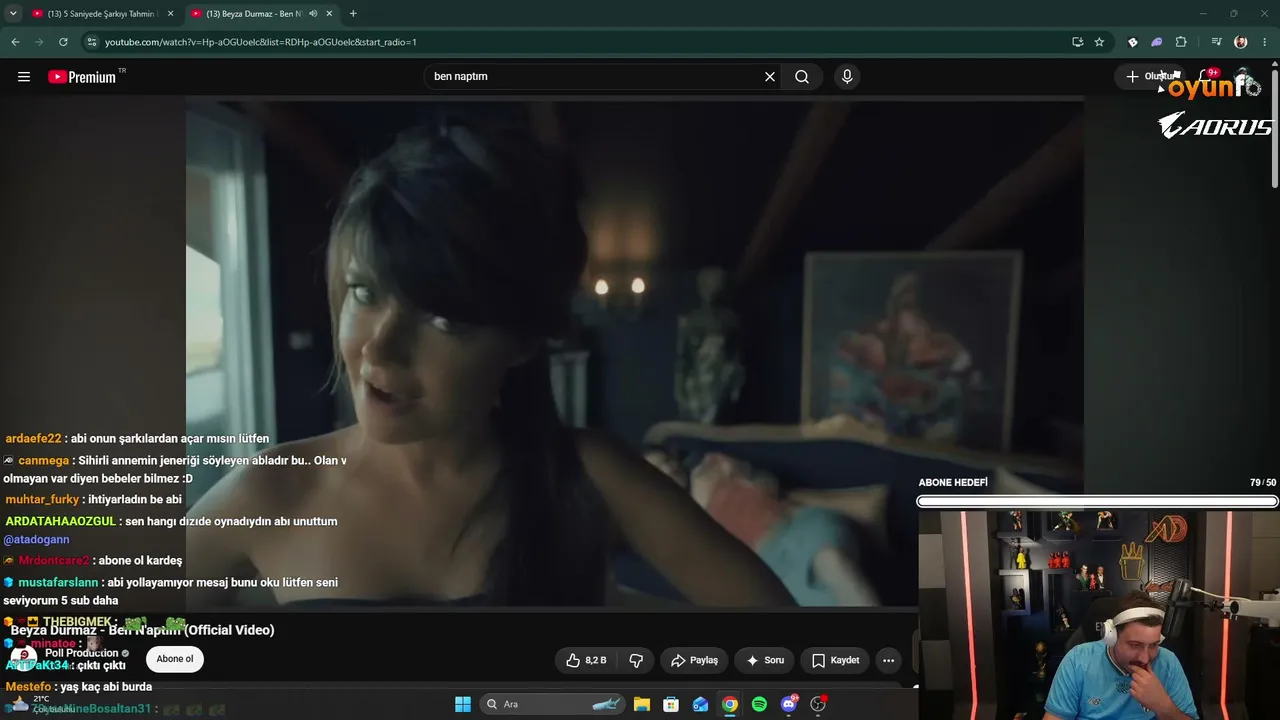
Task: Click the Soru button
Action: tap(765, 660)
